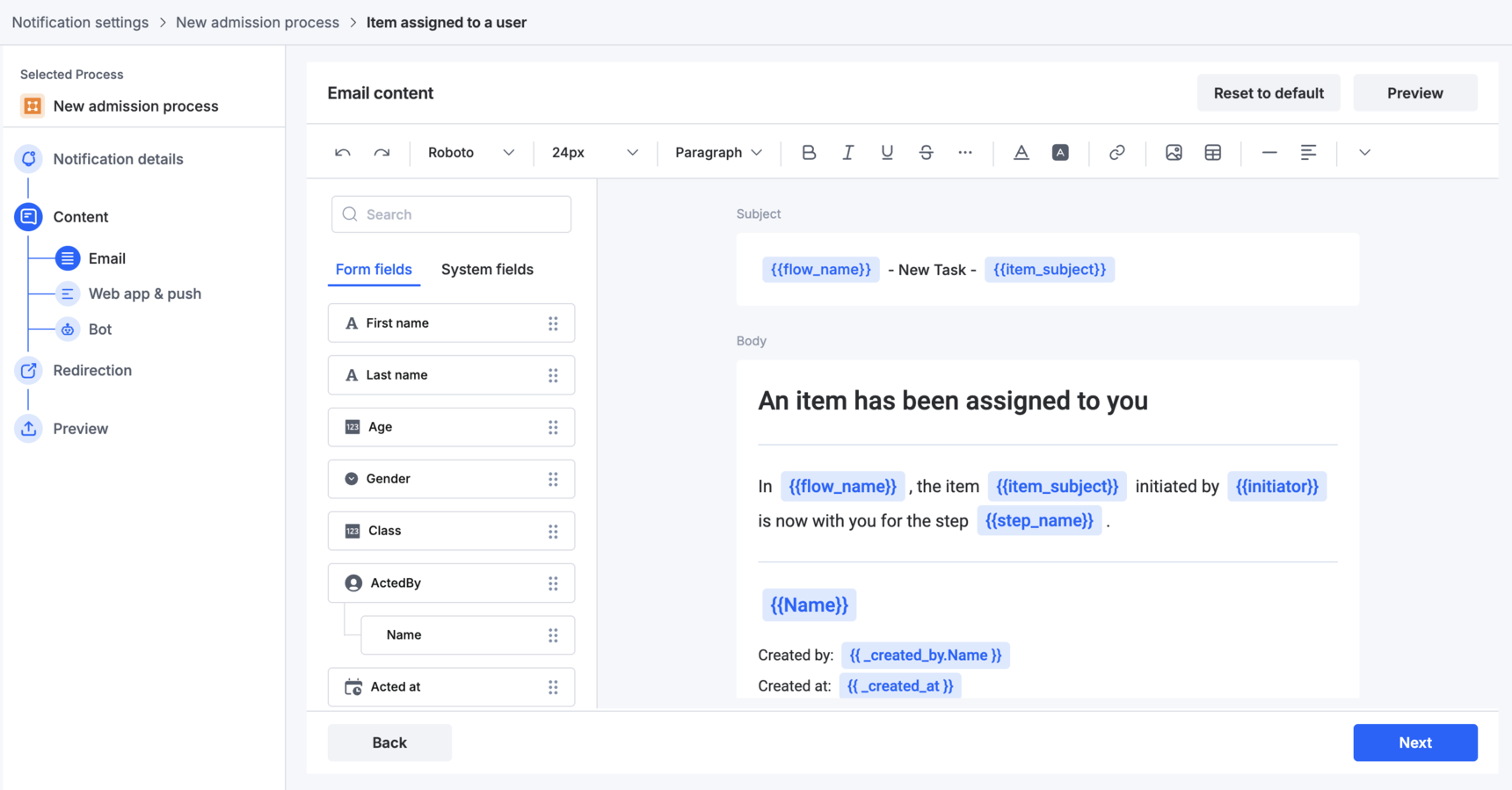Apply strikethrough formatting
This screenshot has height=790, width=1512.
(x=926, y=153)
